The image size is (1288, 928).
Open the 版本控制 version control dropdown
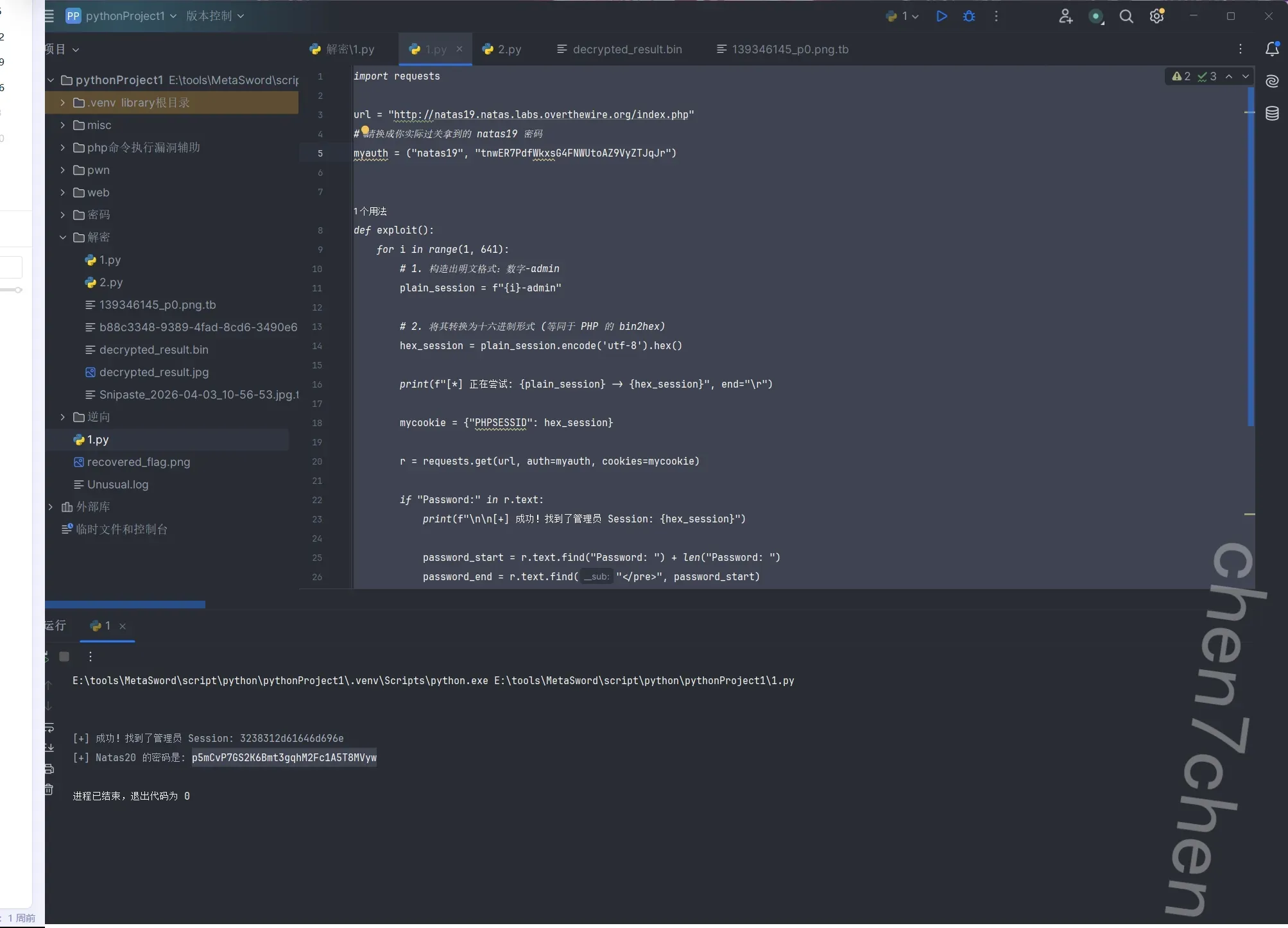tap(215, 16)
